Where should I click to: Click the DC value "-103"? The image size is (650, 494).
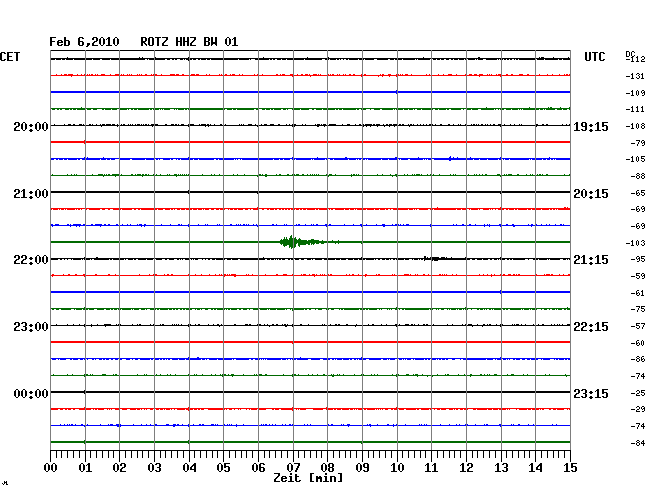point(635,243)
